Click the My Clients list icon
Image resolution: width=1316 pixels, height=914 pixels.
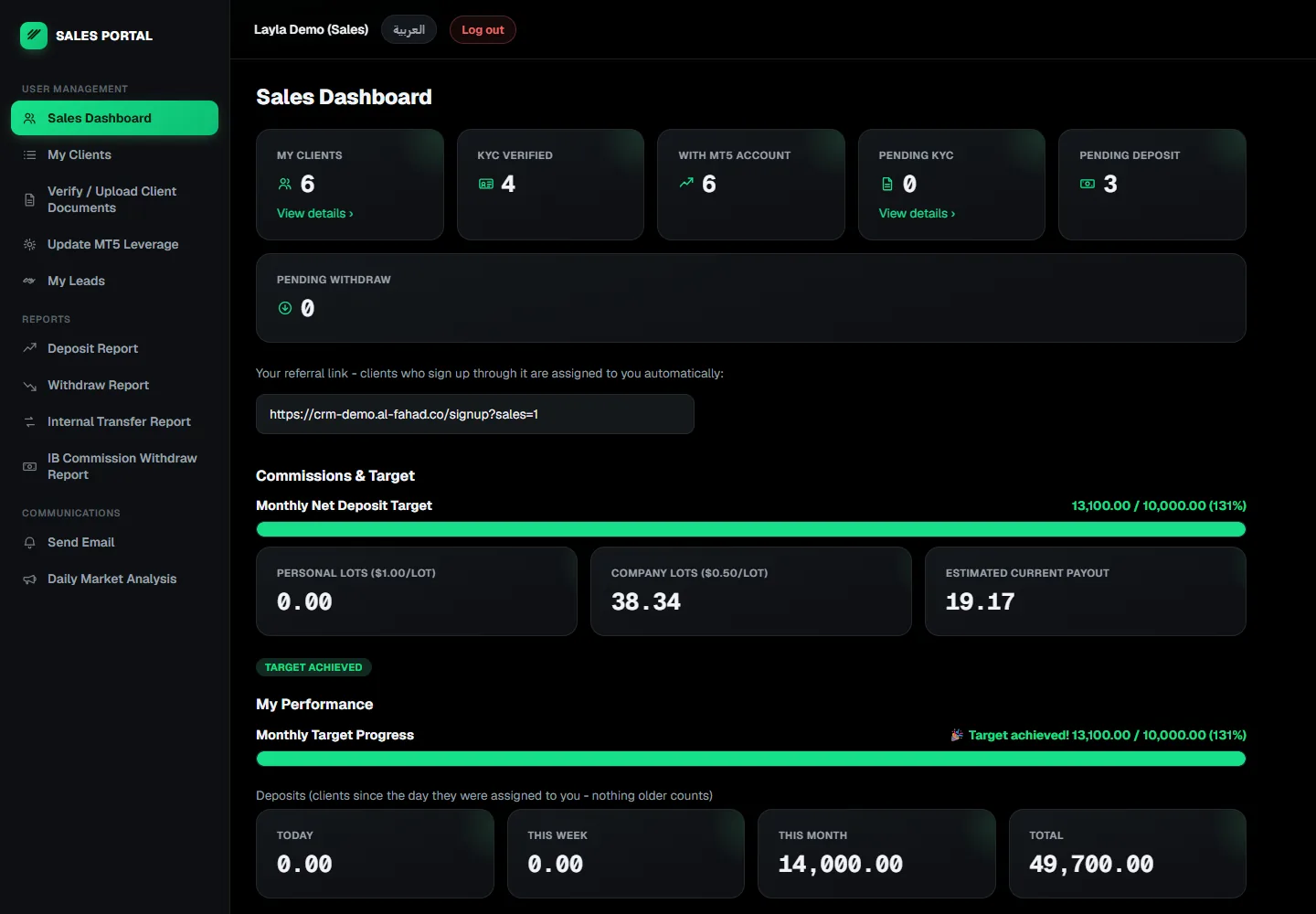tap(29, 154)
